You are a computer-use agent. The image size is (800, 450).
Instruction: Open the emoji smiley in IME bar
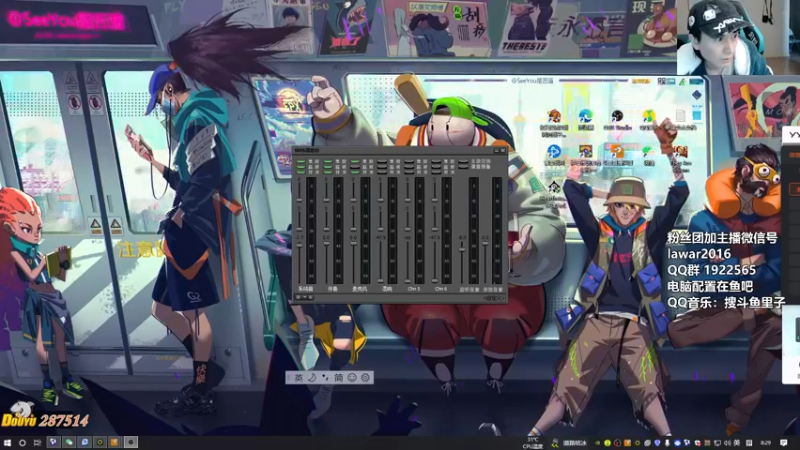point(352,378)
